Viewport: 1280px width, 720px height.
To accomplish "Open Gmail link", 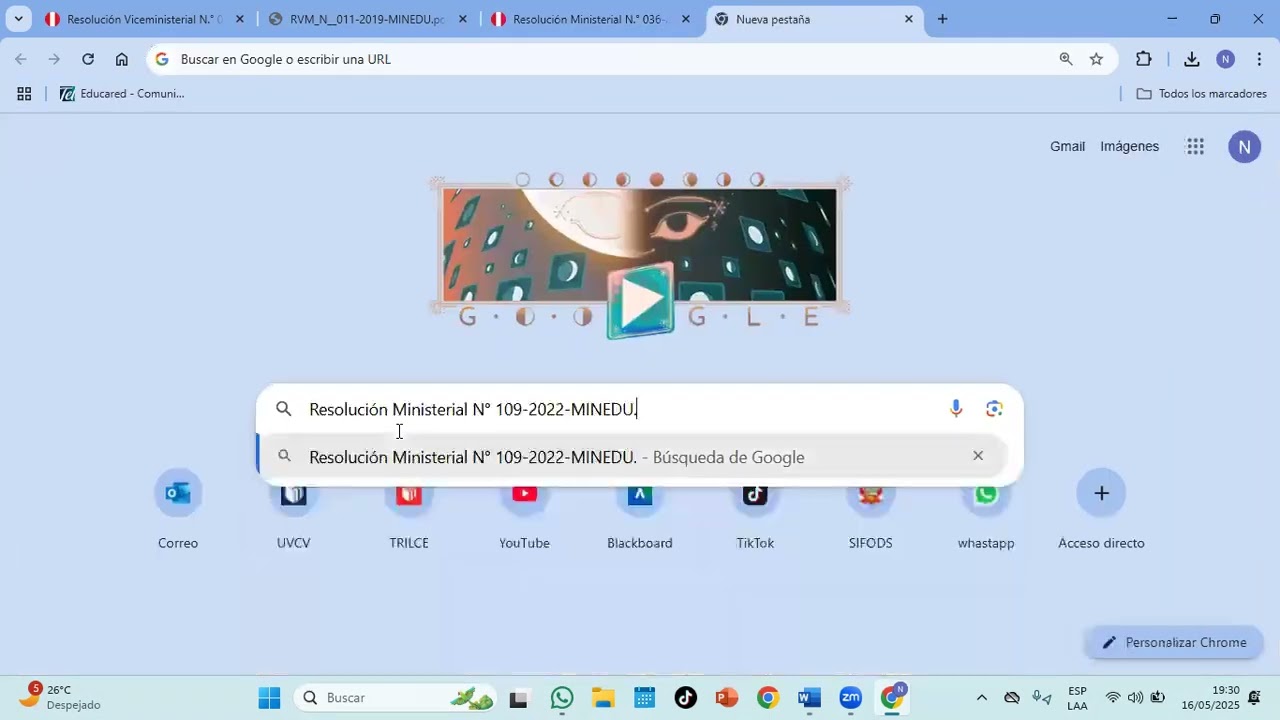I will 1067,146.
